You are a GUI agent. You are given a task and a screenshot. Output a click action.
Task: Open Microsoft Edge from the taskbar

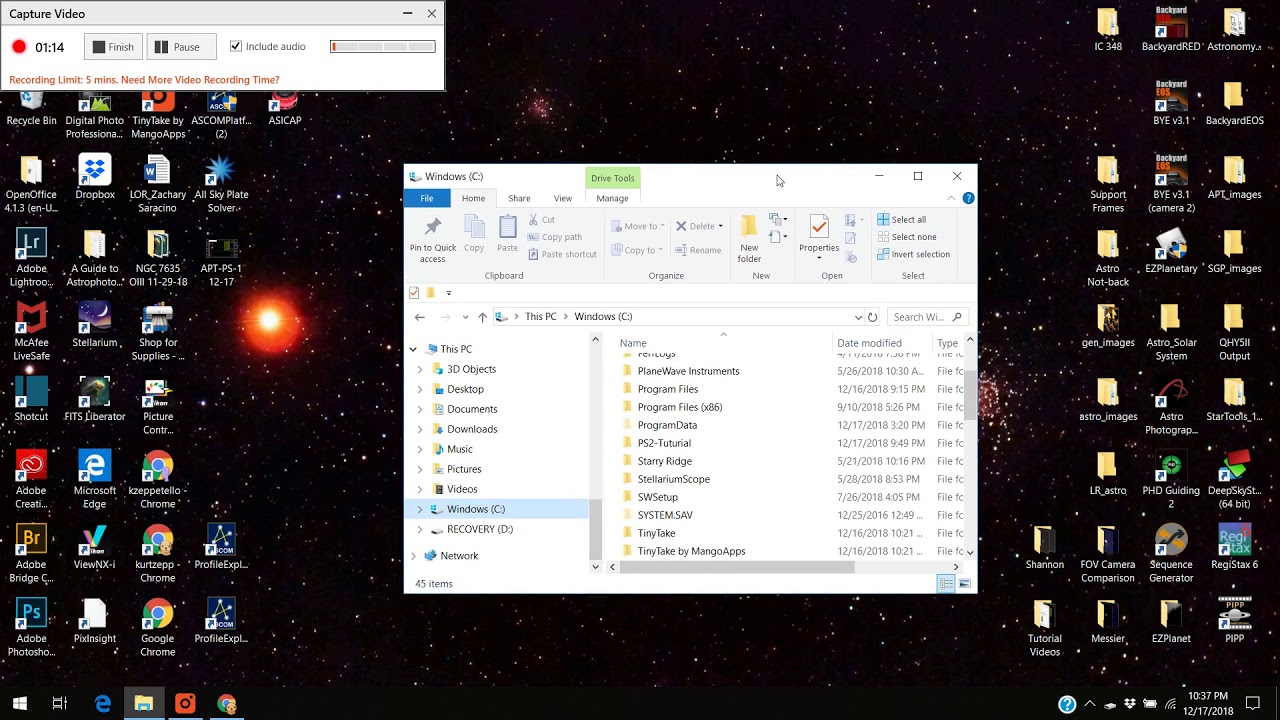click(x=103, y=704)
